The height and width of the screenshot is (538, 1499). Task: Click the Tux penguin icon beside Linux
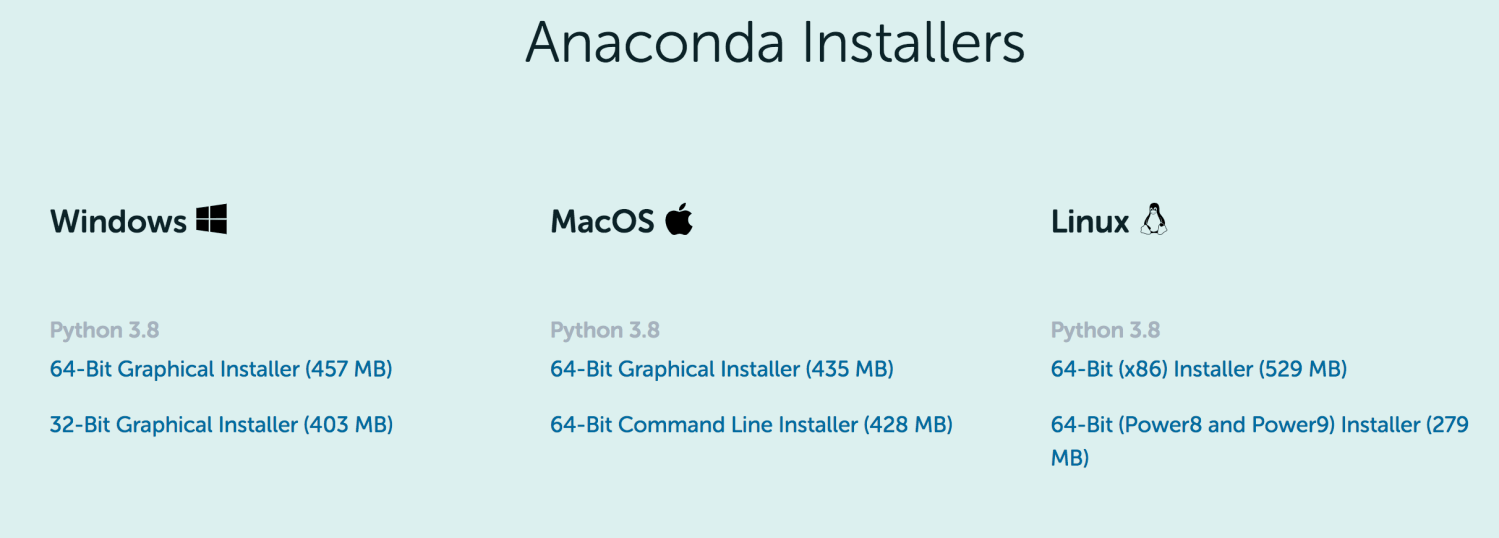pyautogui.click(x=1154, y=219)
